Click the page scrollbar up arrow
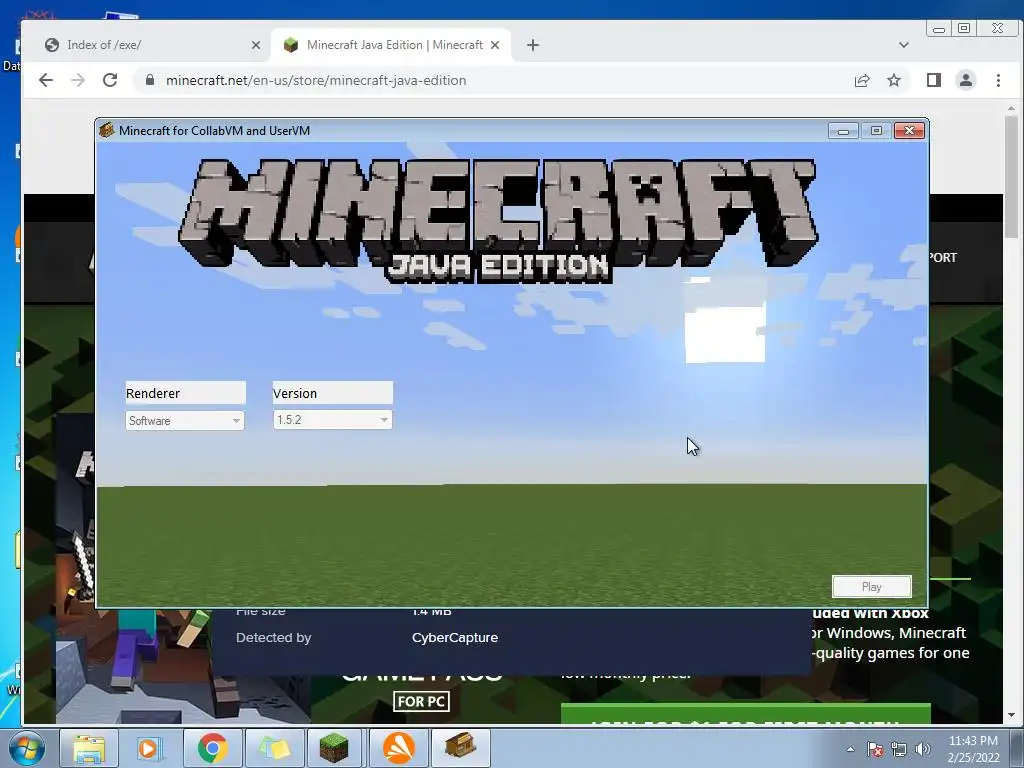Screen dimensions: 1024x768 (x=1011, y=108)
